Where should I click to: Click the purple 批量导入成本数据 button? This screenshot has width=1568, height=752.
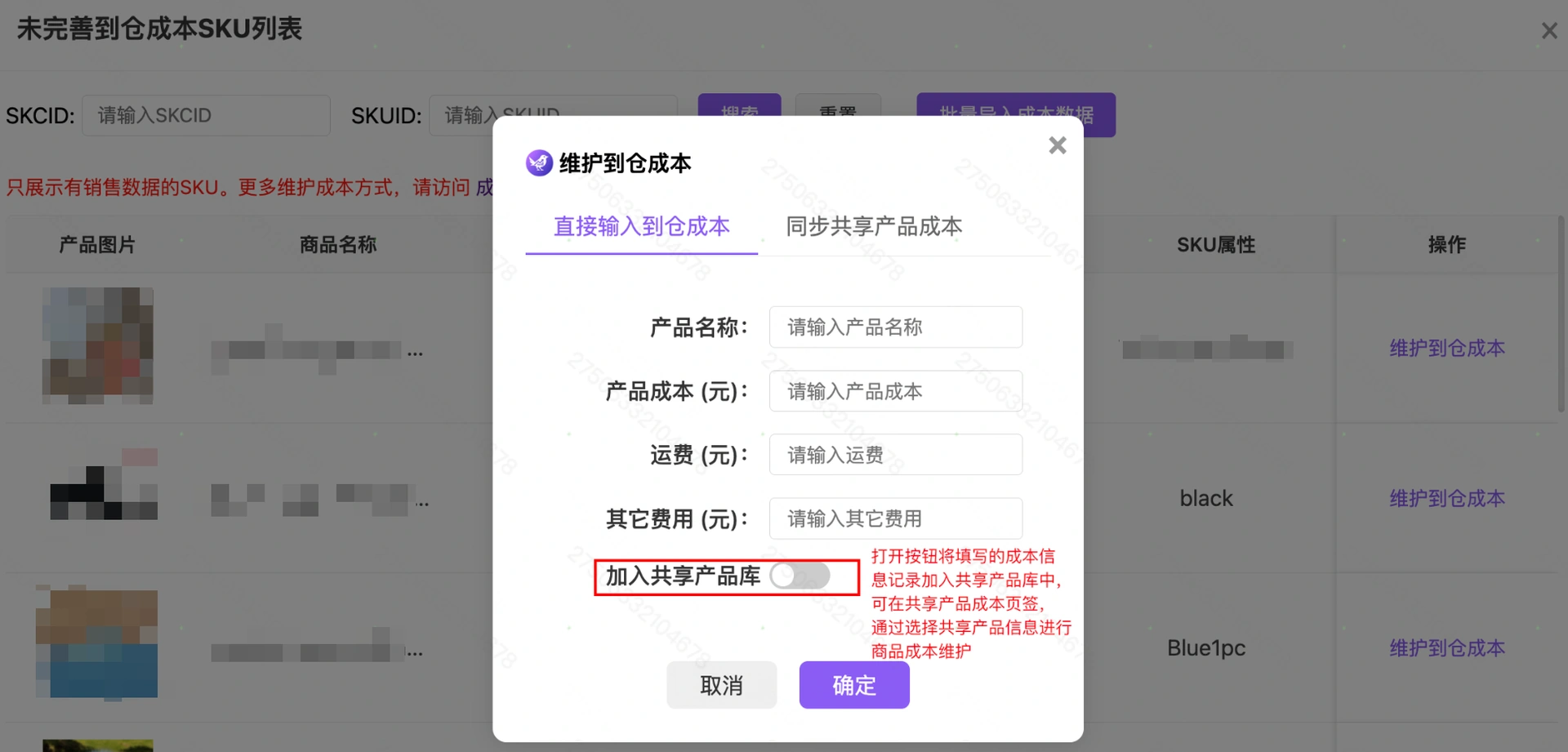point(1016,115)
